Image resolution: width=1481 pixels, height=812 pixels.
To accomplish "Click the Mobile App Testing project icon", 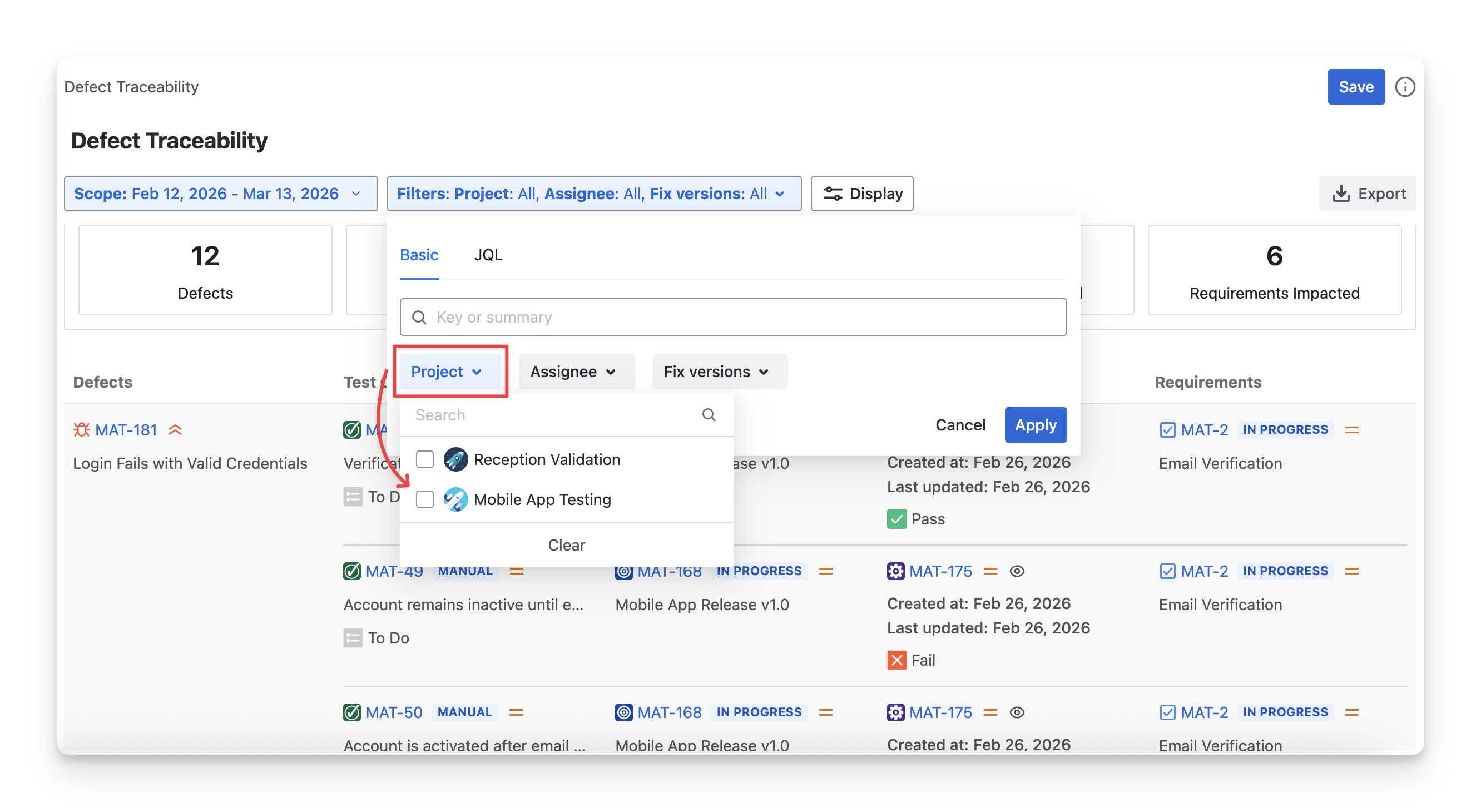I will 455,499.
